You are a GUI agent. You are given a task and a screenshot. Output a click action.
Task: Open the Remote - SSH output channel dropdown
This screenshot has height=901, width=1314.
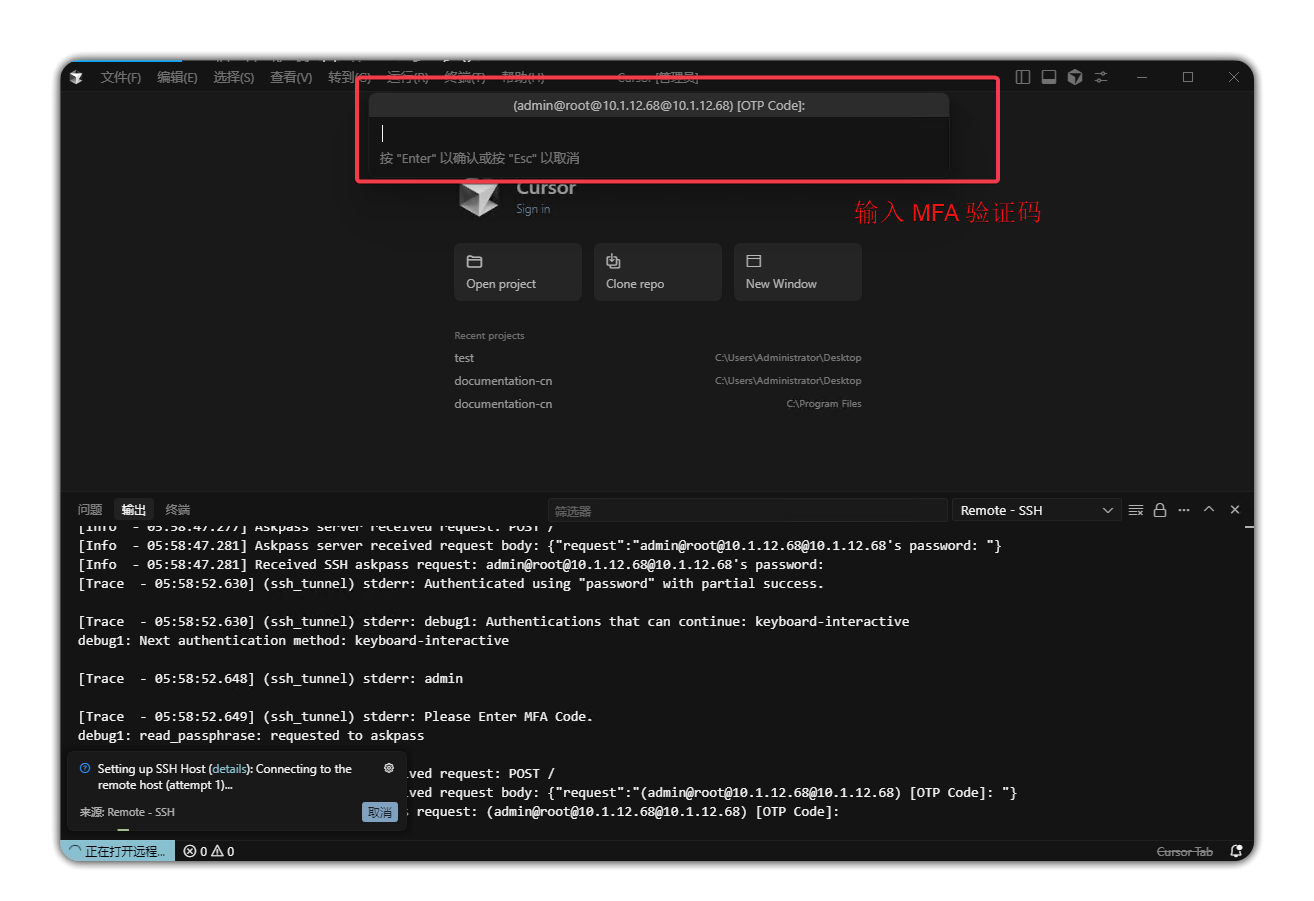pyautogui.click(x=1036, y=510)
